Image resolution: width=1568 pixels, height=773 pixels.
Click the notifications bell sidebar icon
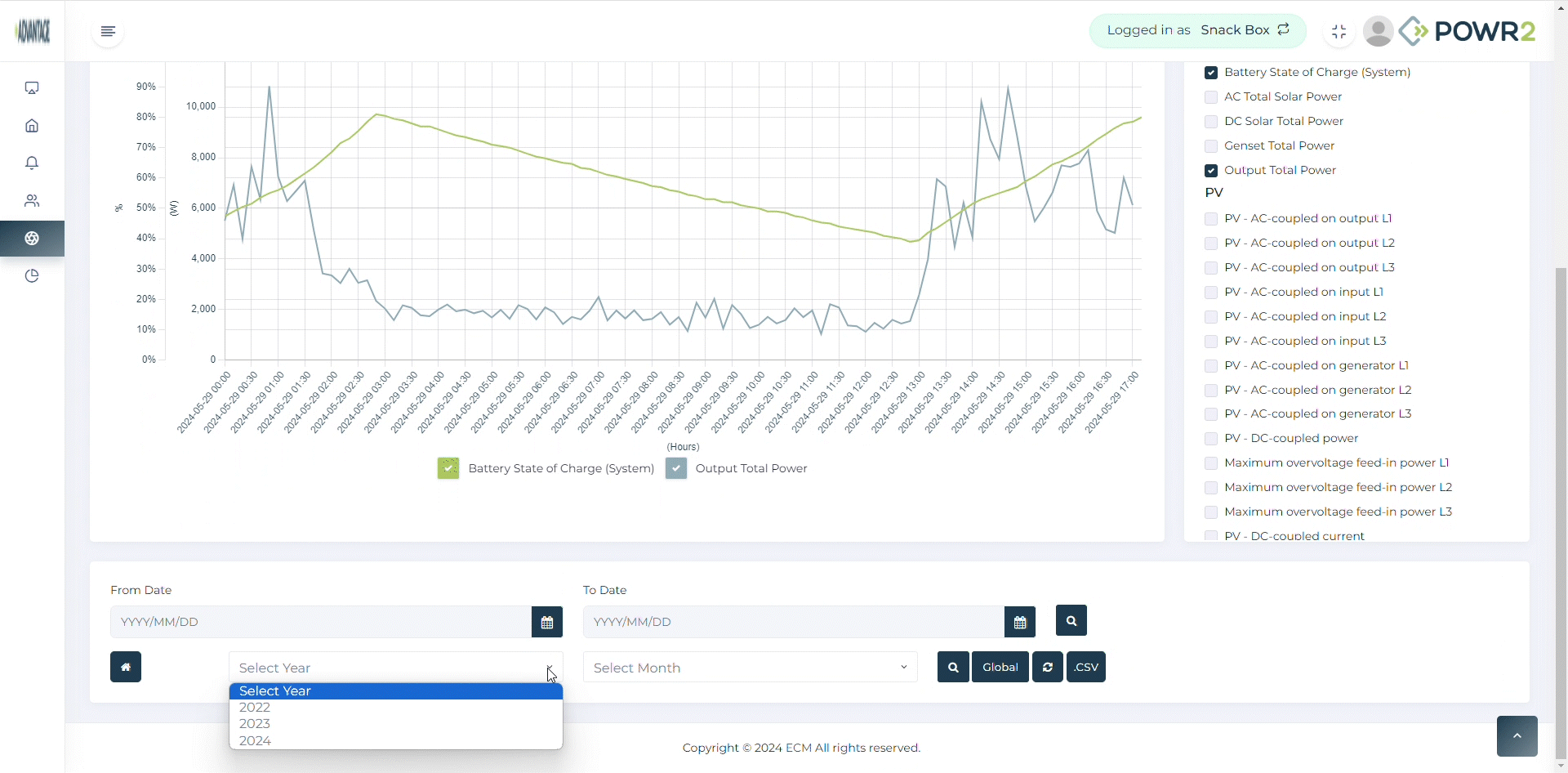click(x=32, y=163)
